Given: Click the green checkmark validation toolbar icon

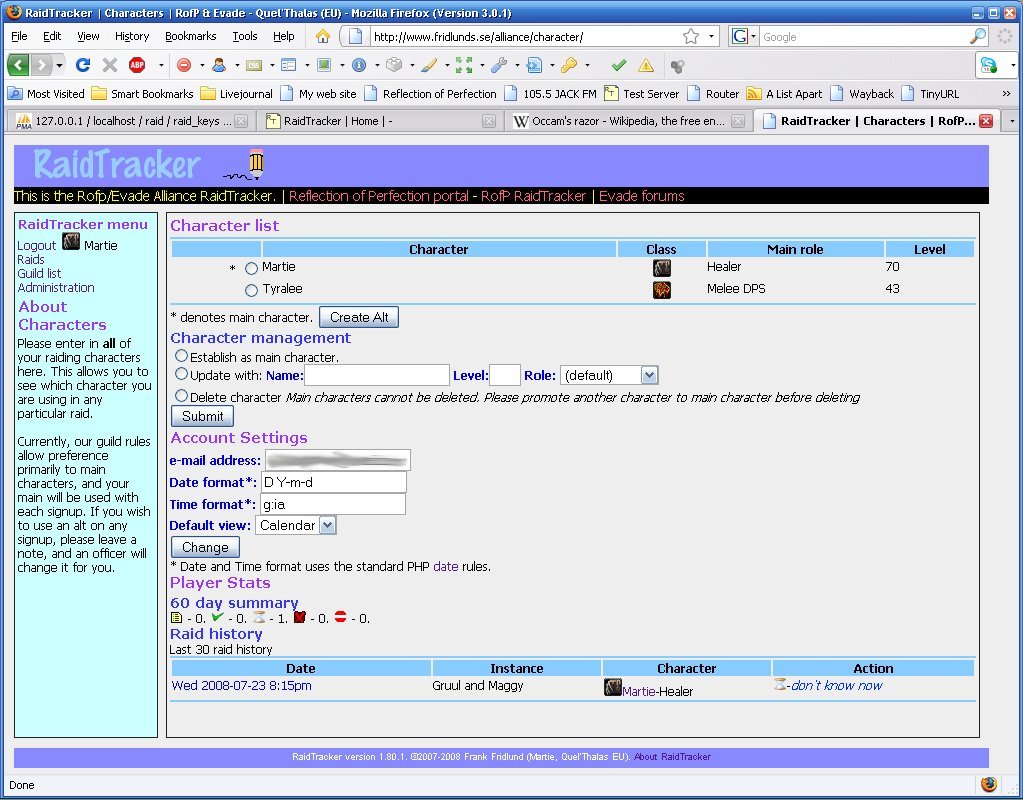Looking at the screenshot, I should (x=619, y=65).
